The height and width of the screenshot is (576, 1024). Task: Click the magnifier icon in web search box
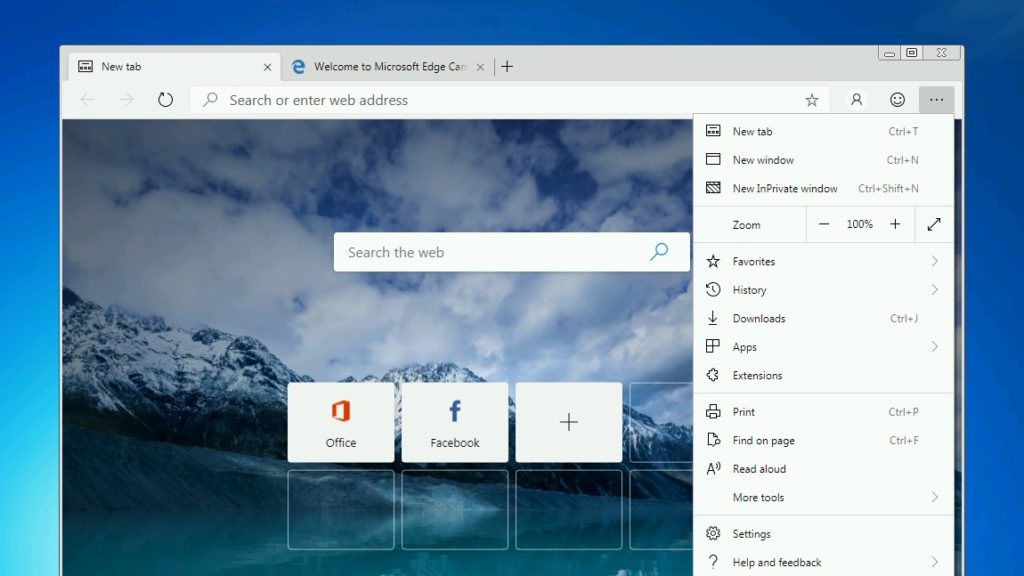coord(659,252)
